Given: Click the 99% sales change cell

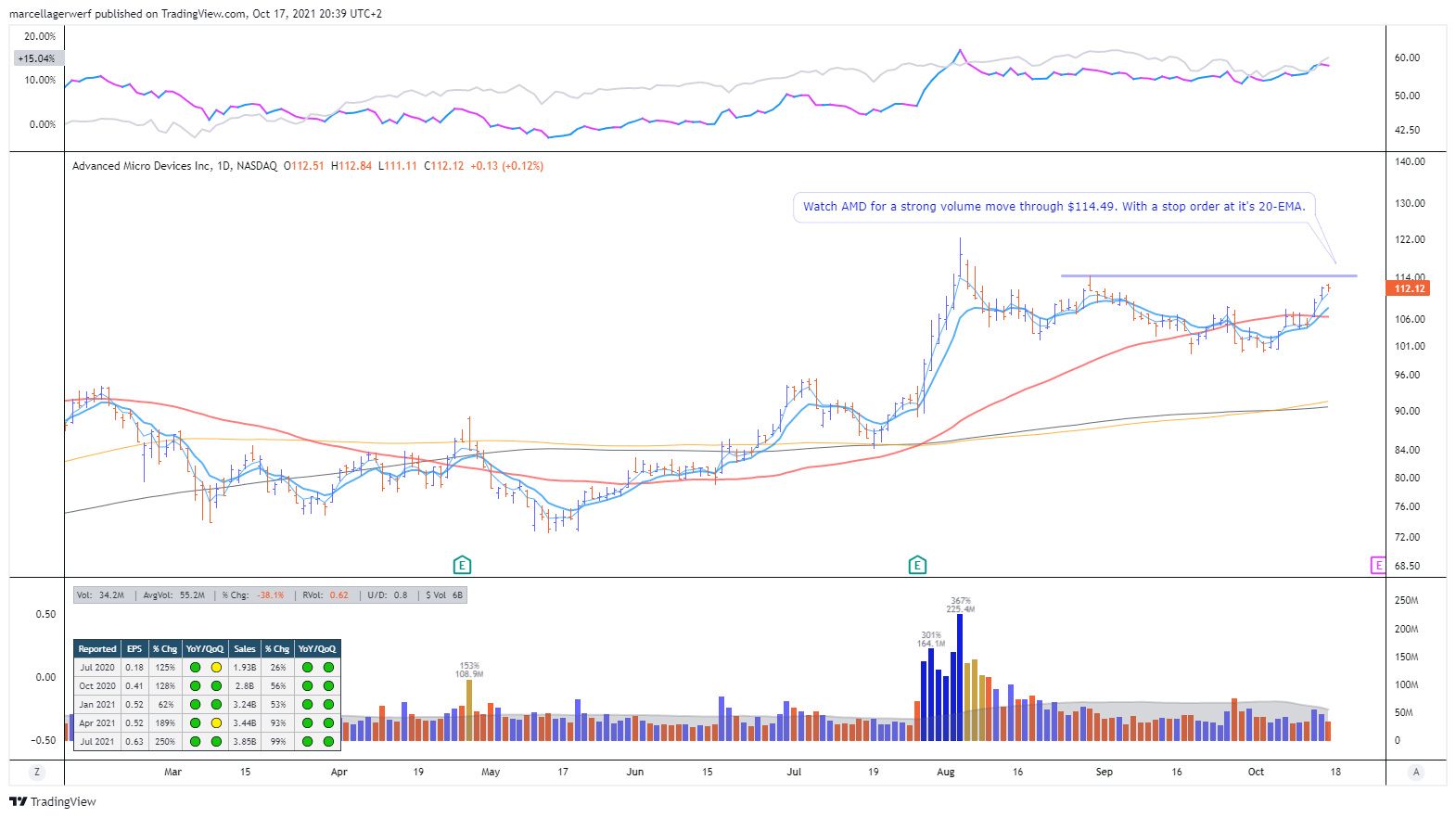Looking at the screenshot, I should (x=278, y=741).
